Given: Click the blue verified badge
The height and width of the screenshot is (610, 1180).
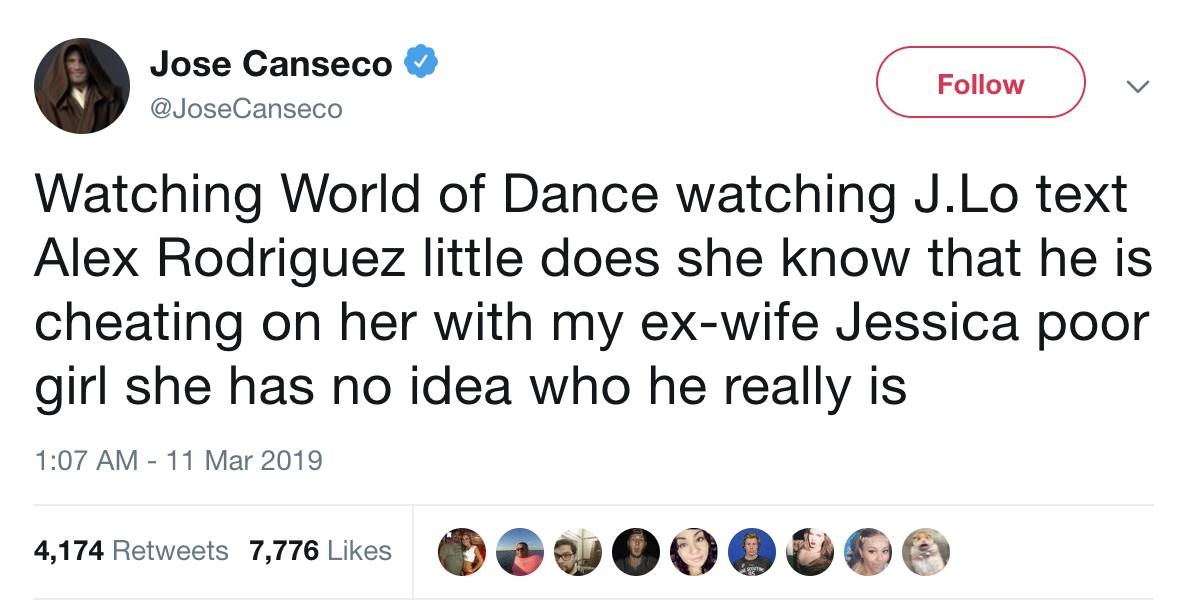Looking at the screenshot, I should click(x=419, y=64).
